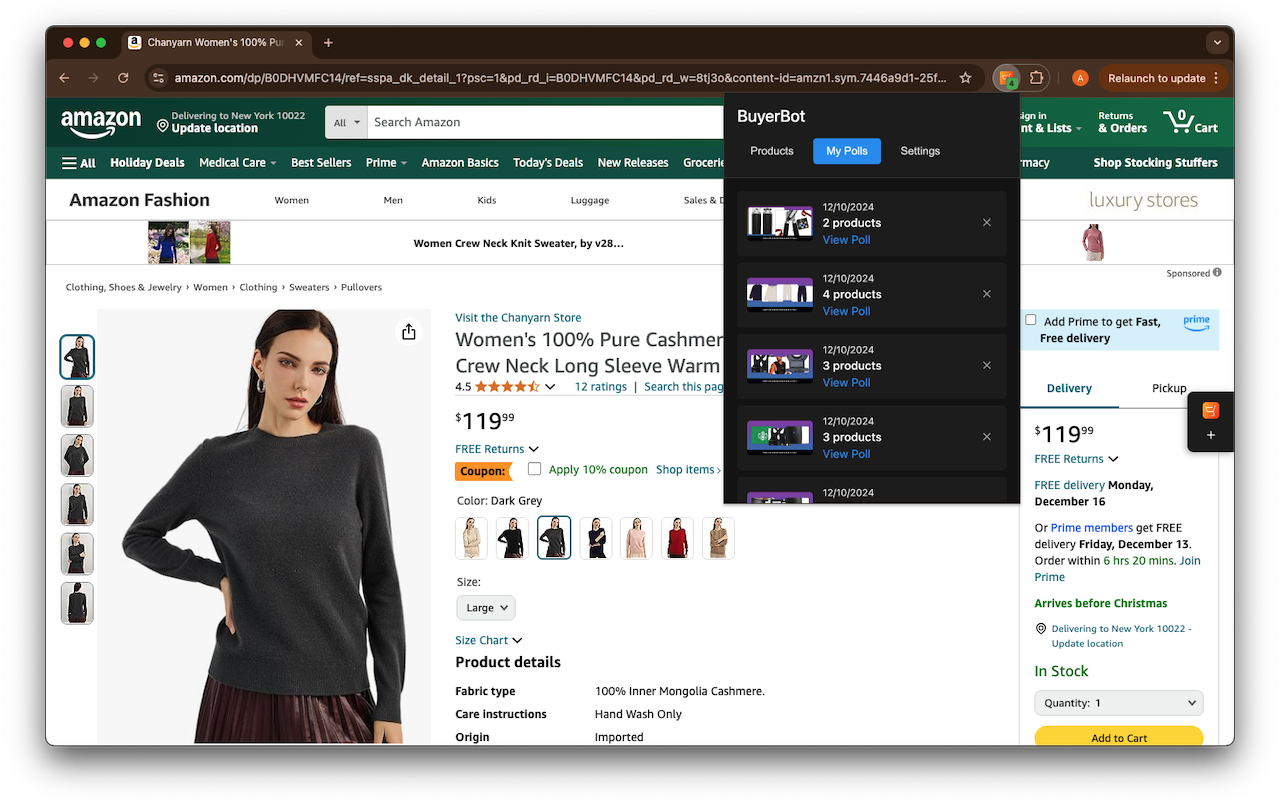Click the plus icon on side widget
Screen dimensions: 1280x800
tap(1211, 436)
